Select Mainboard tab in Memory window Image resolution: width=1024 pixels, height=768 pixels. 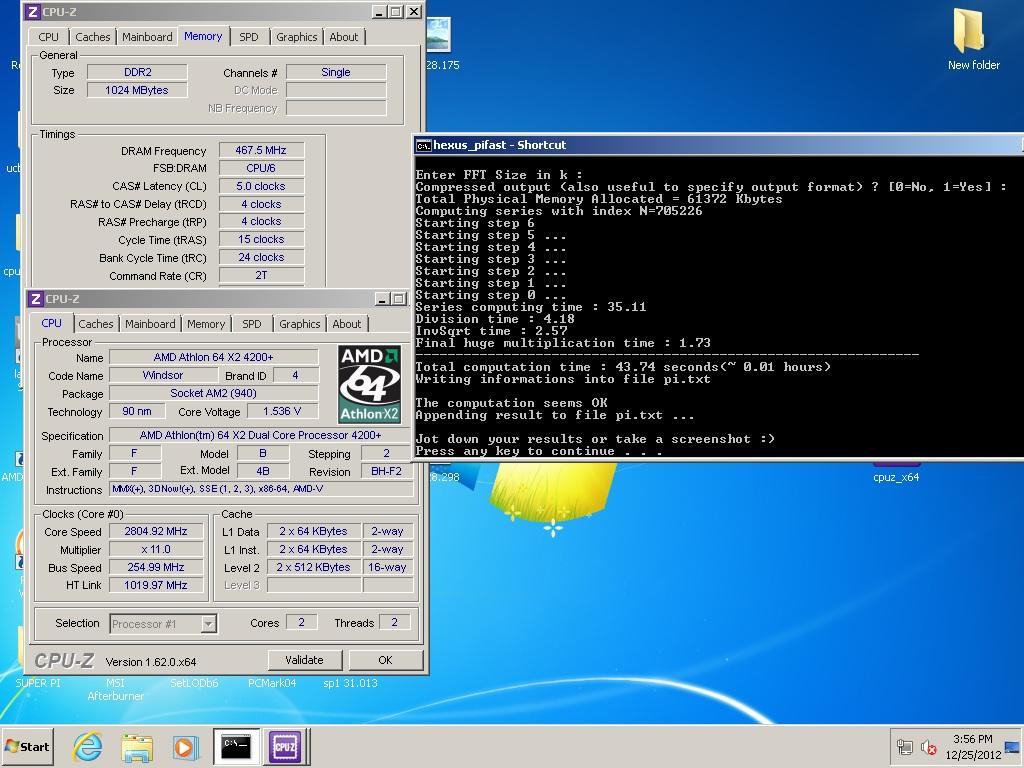coord(148,37)
